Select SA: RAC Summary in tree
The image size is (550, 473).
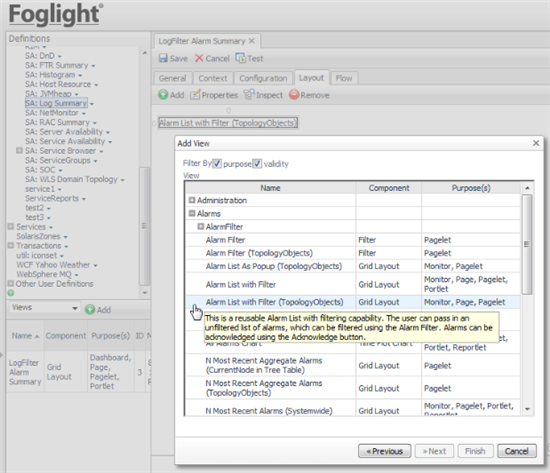57,122
